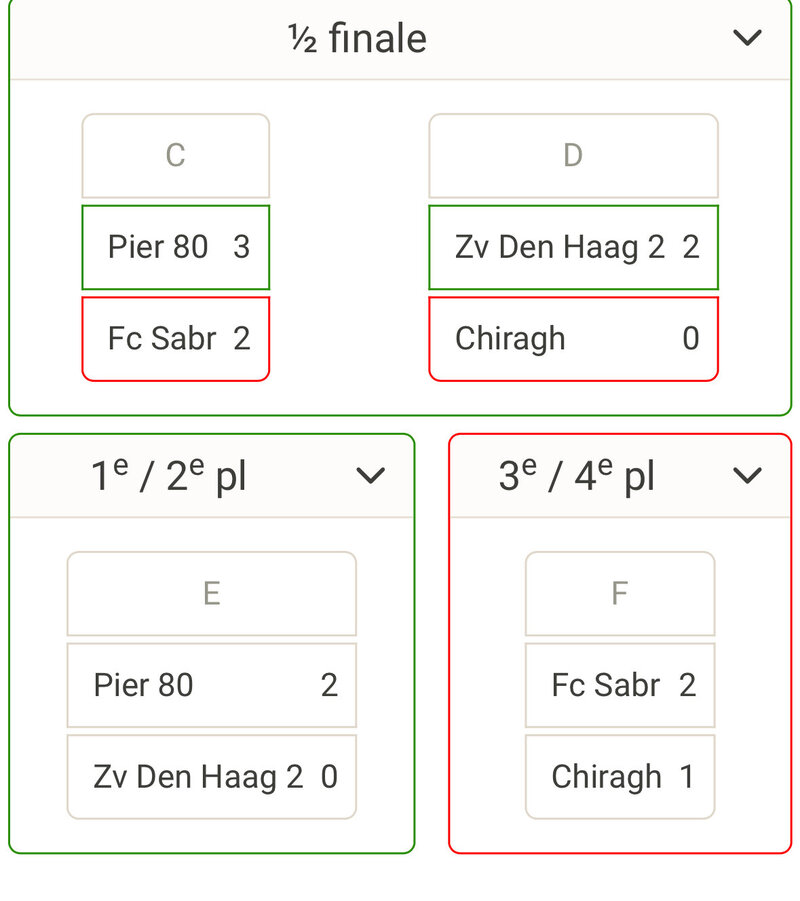Select Pier 80 in match C
800x901 pixels.
coord(158,247)
